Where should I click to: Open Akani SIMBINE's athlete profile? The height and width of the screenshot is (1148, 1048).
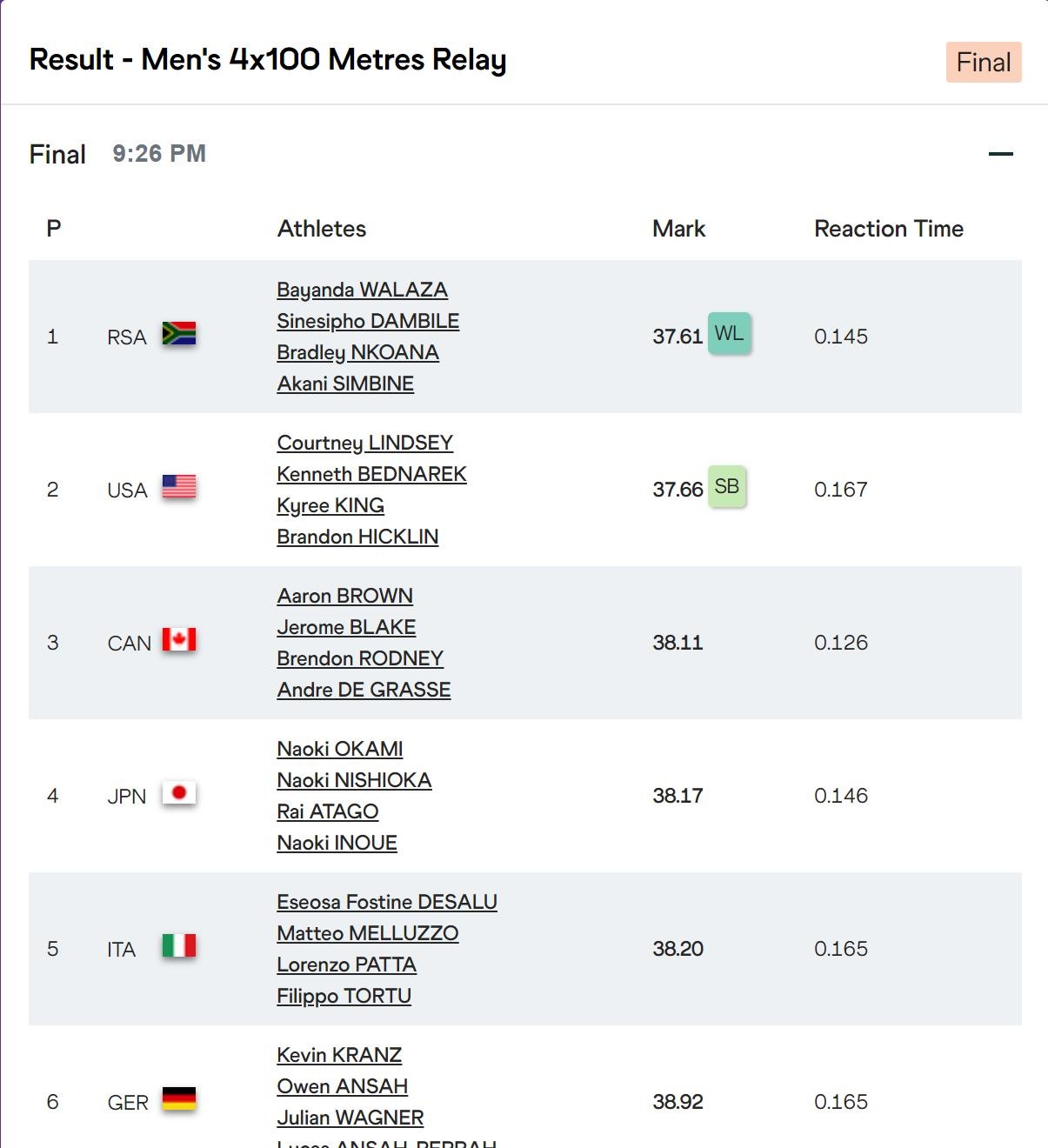point(345,384)
